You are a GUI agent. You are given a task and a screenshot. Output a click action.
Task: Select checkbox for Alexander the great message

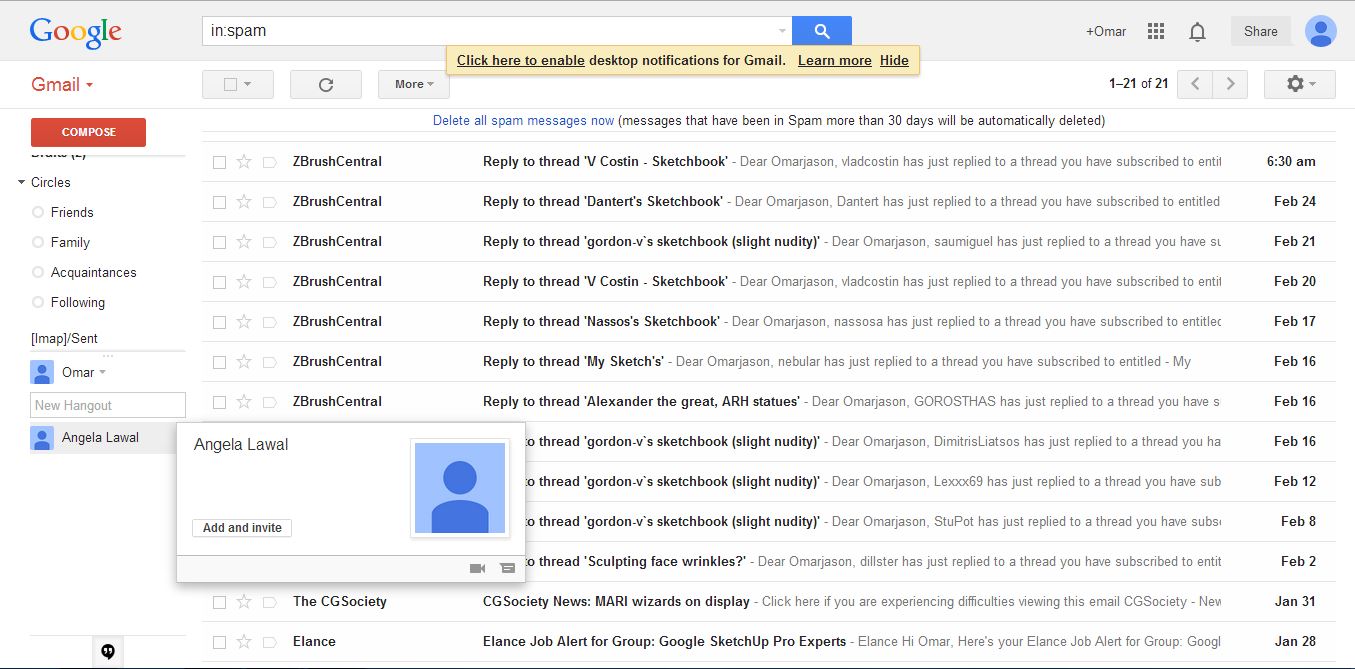pyautogui.click(x=219, y=401)
